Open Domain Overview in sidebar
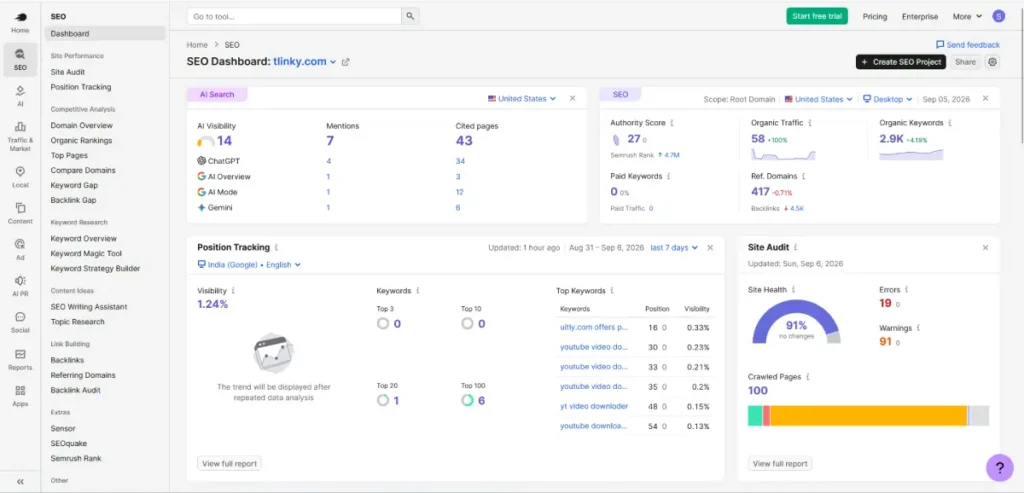This screenshot has height=493, width=1024. [x=82, y=125]
